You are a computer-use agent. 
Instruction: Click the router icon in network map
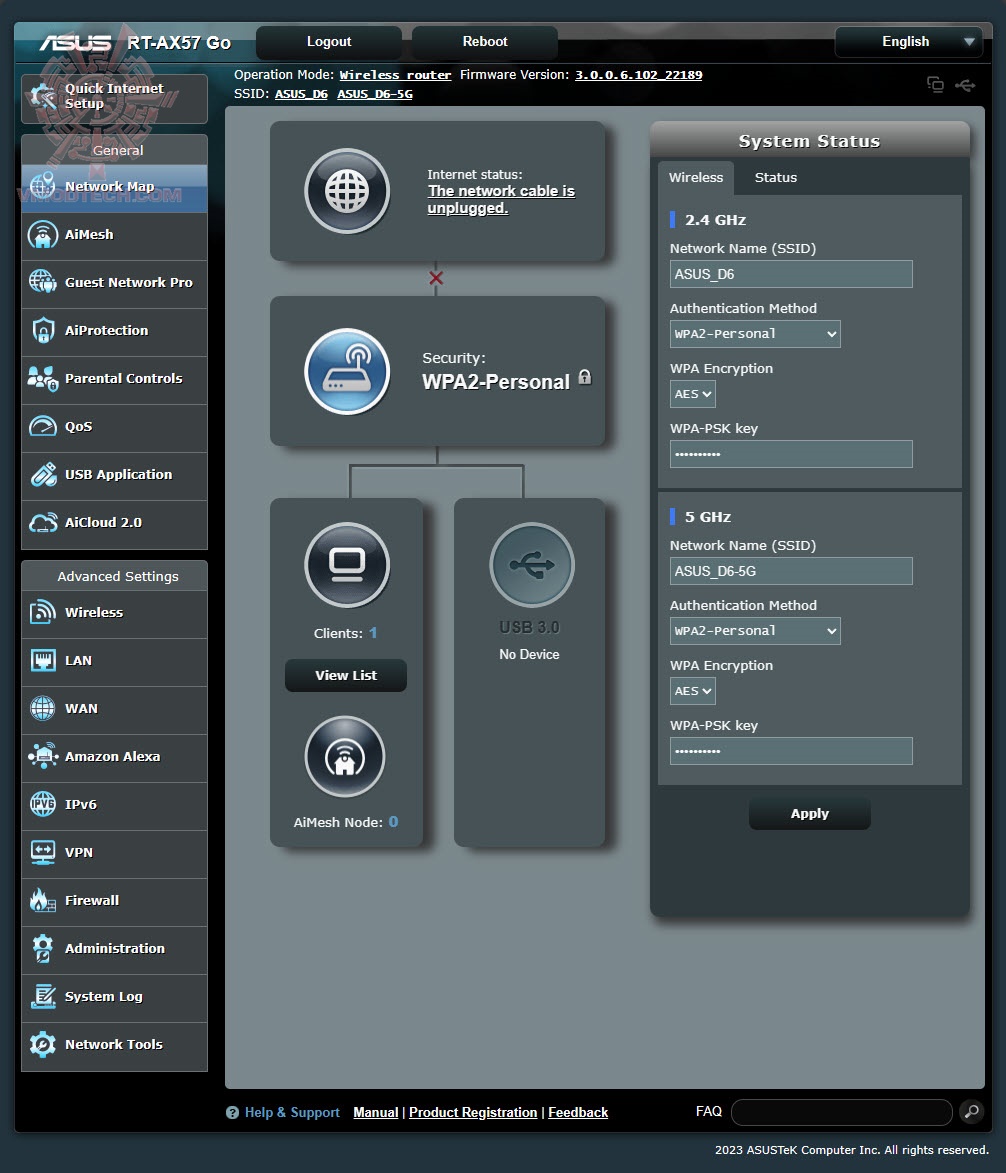pos(347,371)
